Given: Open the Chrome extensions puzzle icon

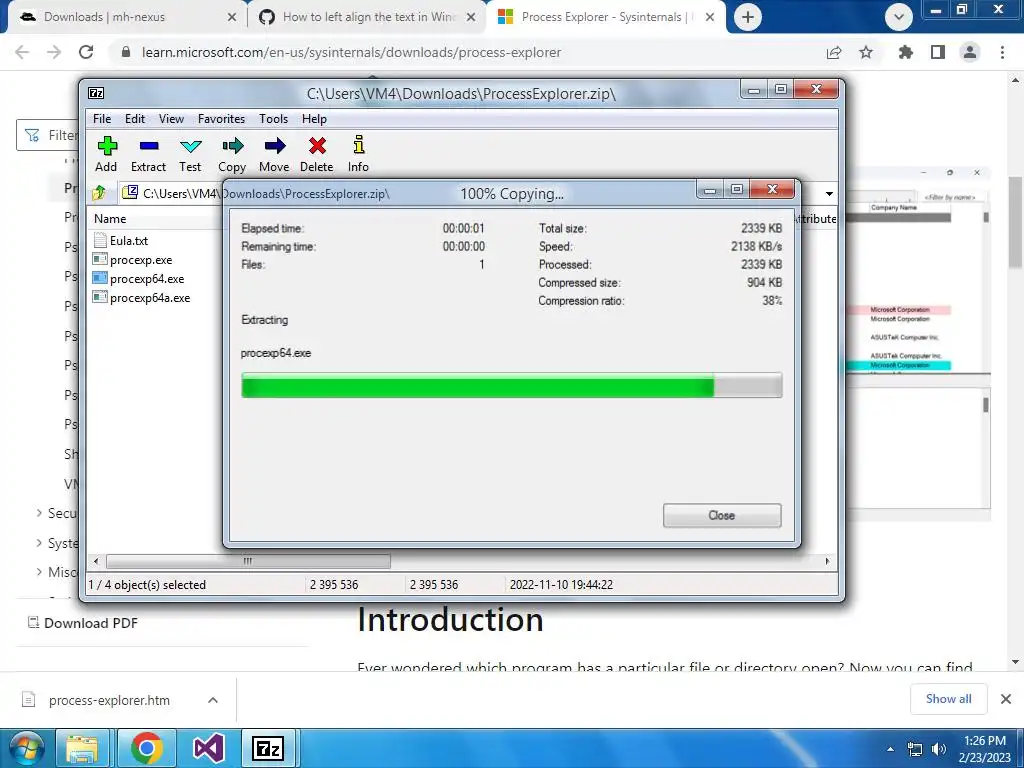Looking at the screenshot, I should point(905,52).
